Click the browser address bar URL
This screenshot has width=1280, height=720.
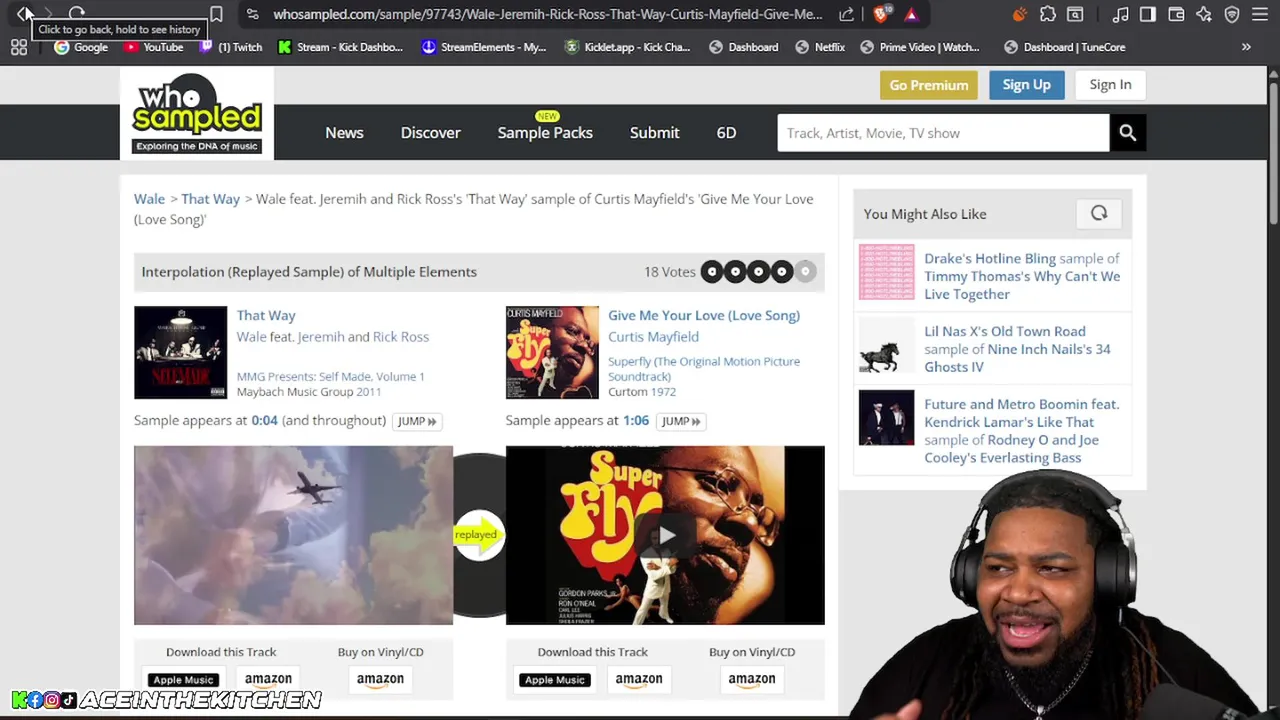(548, 14)
